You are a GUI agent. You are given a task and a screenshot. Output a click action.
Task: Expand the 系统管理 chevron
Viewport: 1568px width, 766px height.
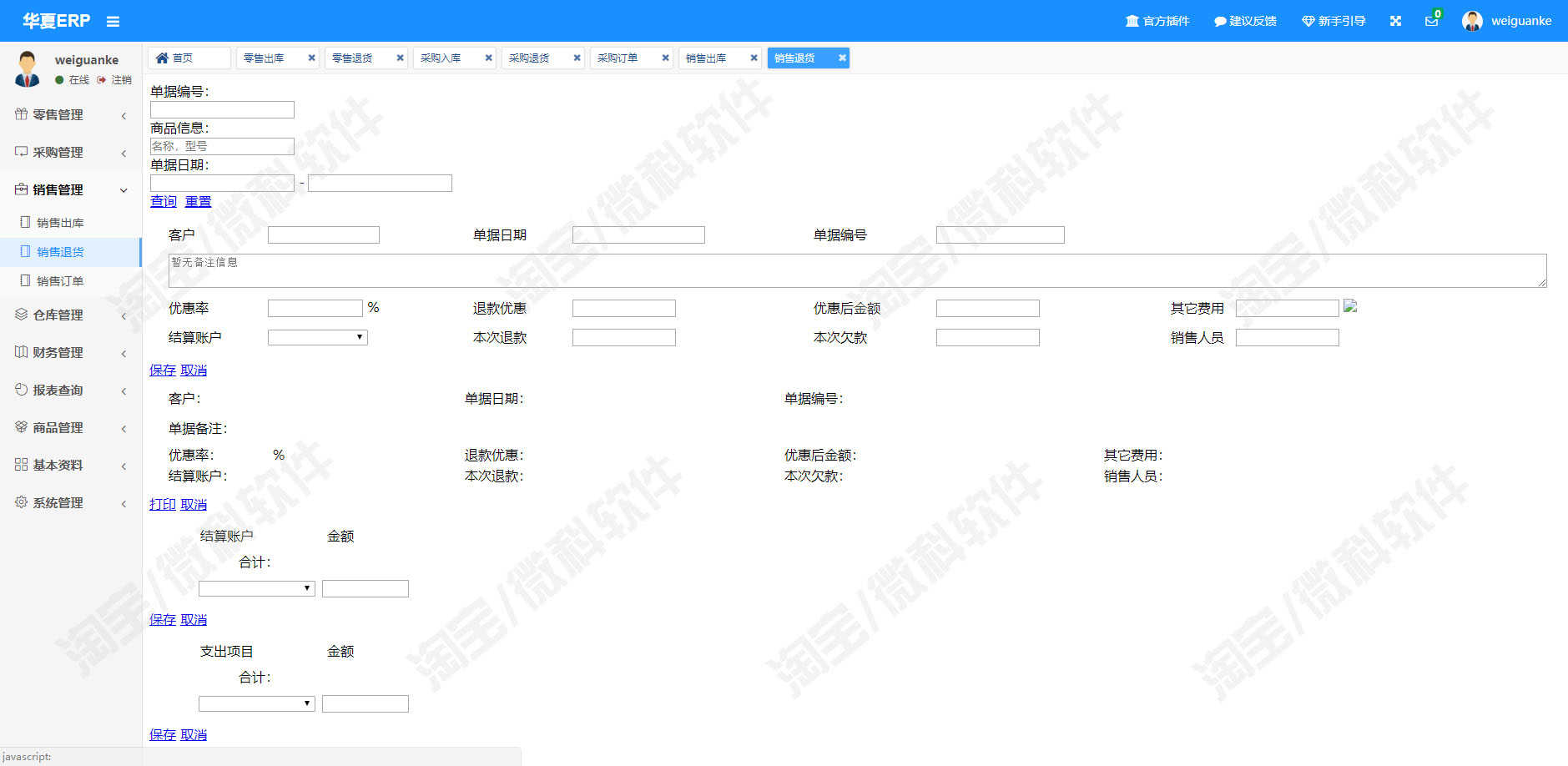124,503
